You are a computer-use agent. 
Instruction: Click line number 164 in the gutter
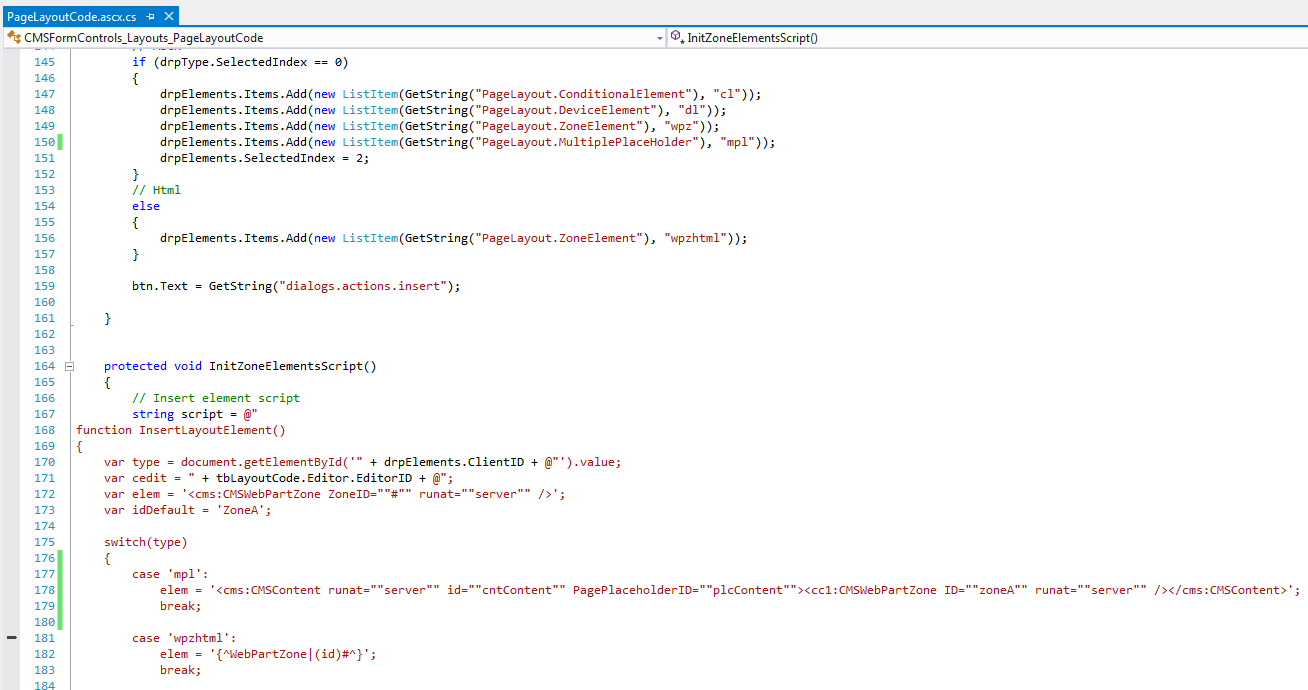tap(44, 366)
